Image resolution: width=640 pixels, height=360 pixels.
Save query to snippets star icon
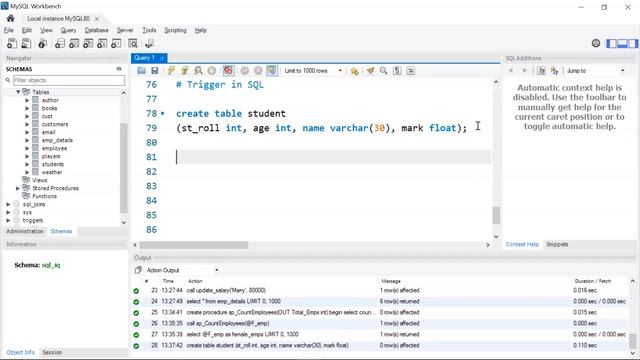(354, 71)
